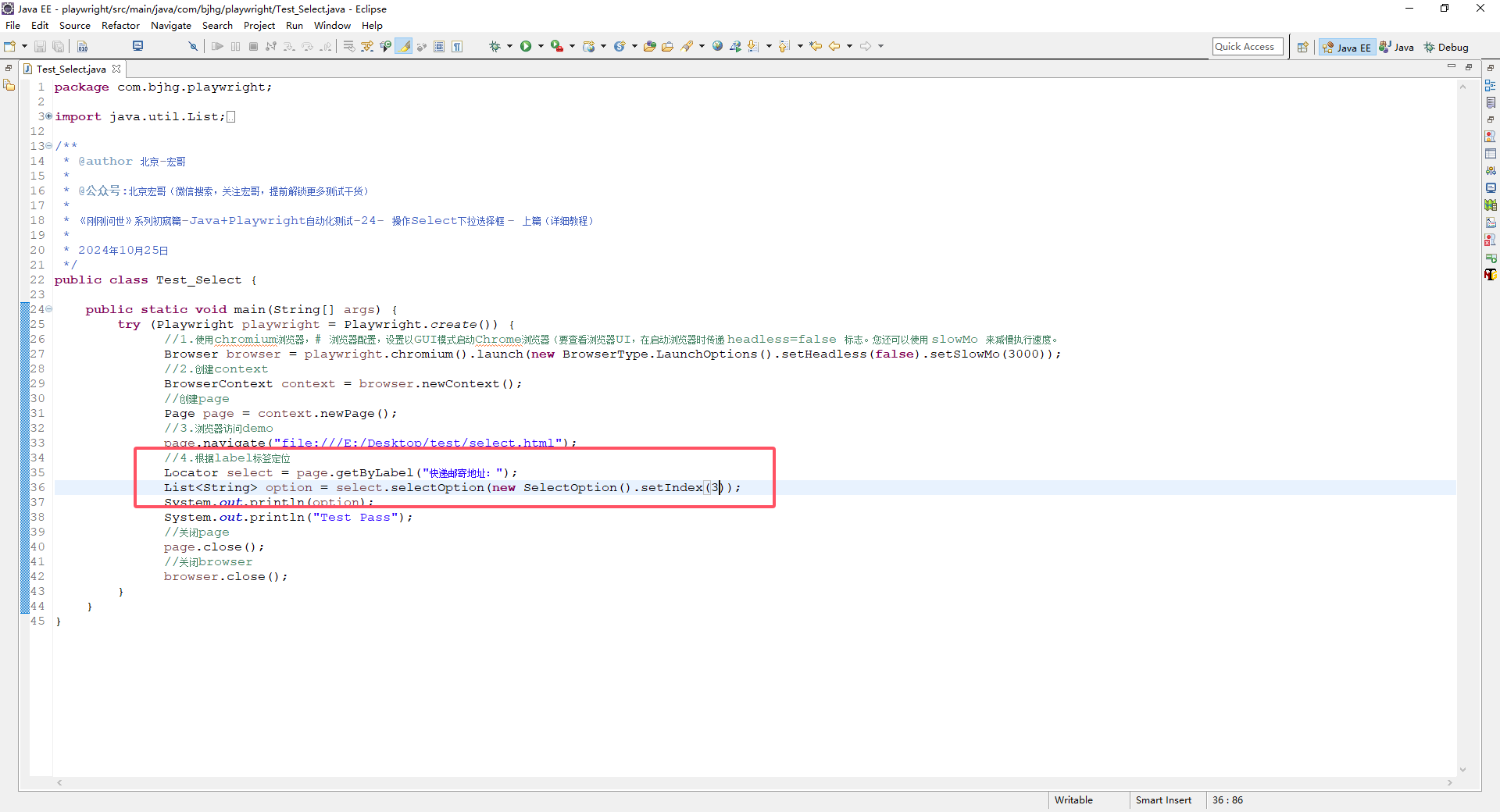Click the Debug bug icon in toolbar
The image size is (1500, 812).
coord(495,47)
